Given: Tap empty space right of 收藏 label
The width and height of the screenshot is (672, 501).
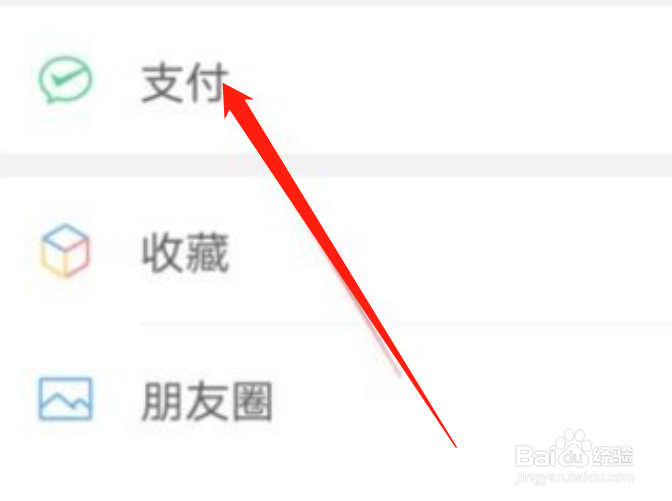Looking at the screenshot, I should pos(514,251).
